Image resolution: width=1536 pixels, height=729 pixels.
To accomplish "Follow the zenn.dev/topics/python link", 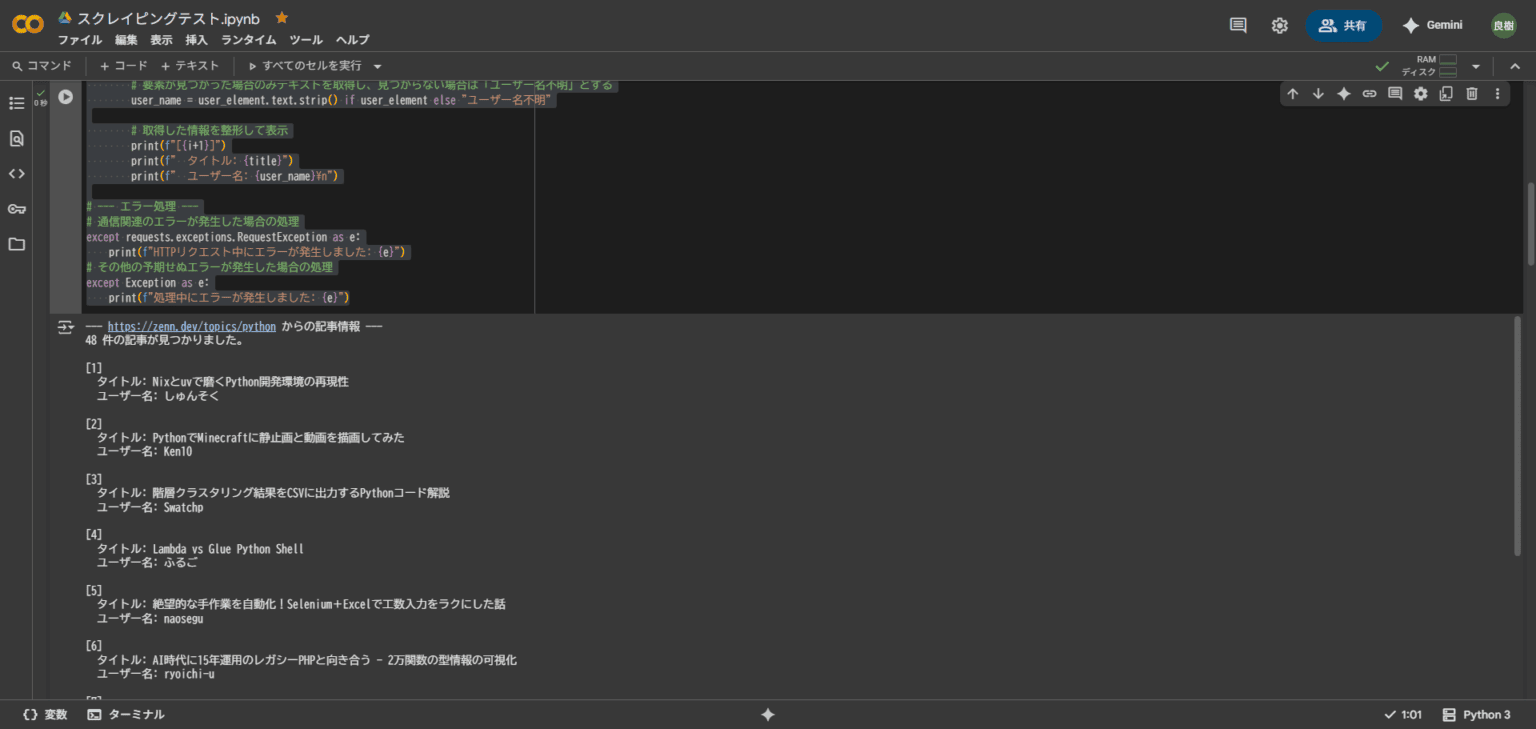I will point(190,325).
